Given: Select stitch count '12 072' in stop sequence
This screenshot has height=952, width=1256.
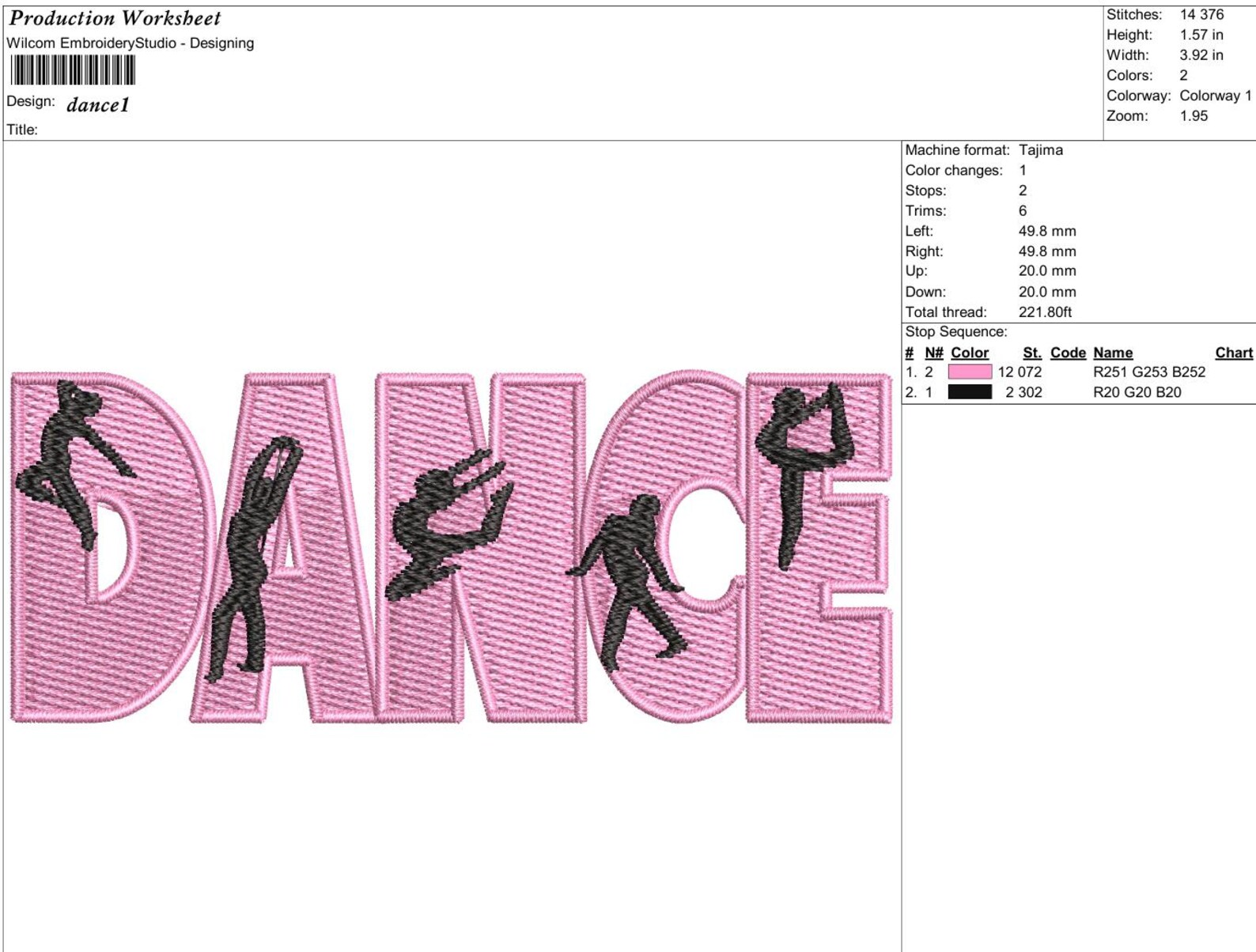Looking at the screenshot, I should (x=1020, y=372).
